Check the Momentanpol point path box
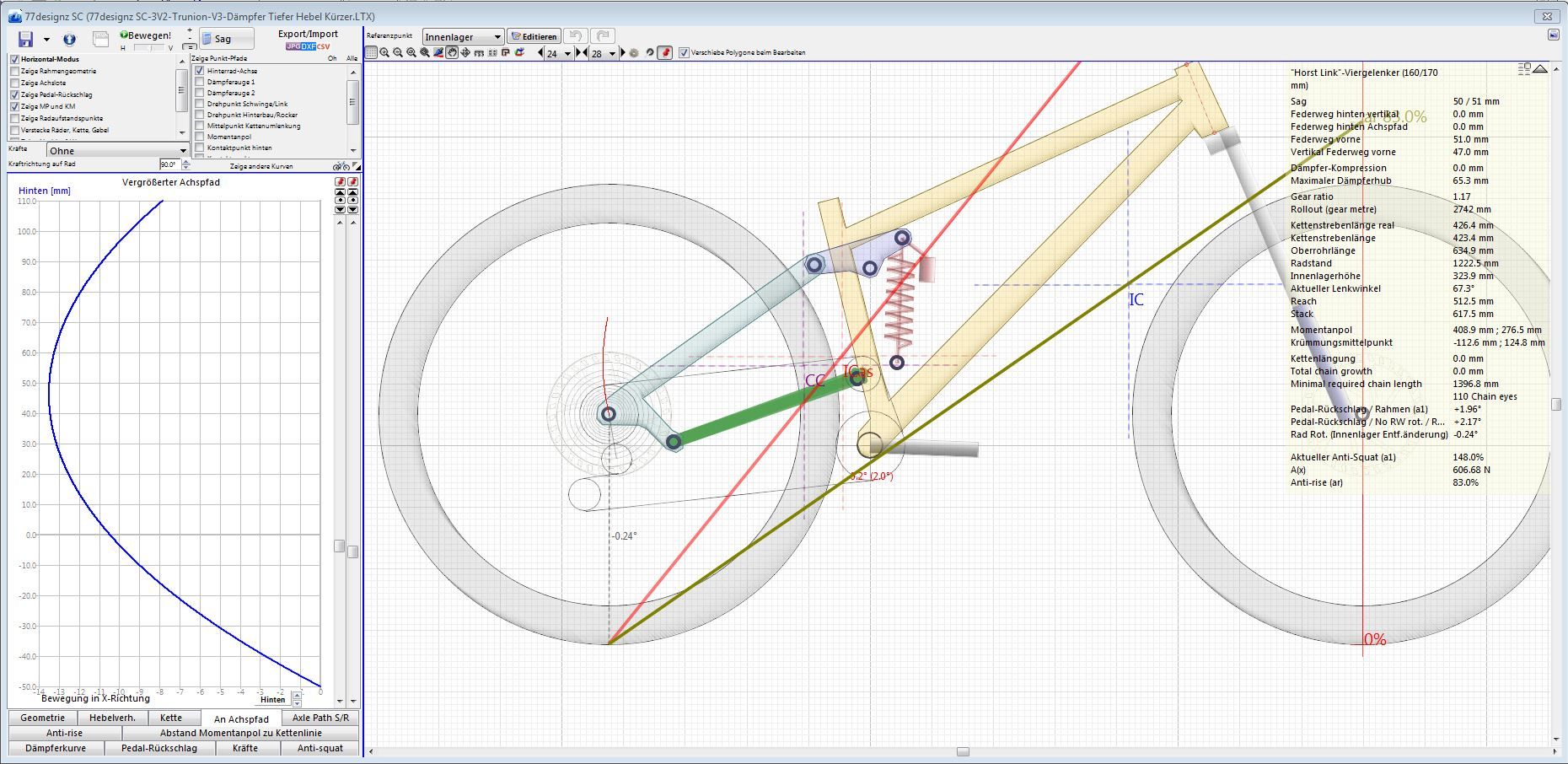This screenshot has width=1568, height=764. [200, 137]
